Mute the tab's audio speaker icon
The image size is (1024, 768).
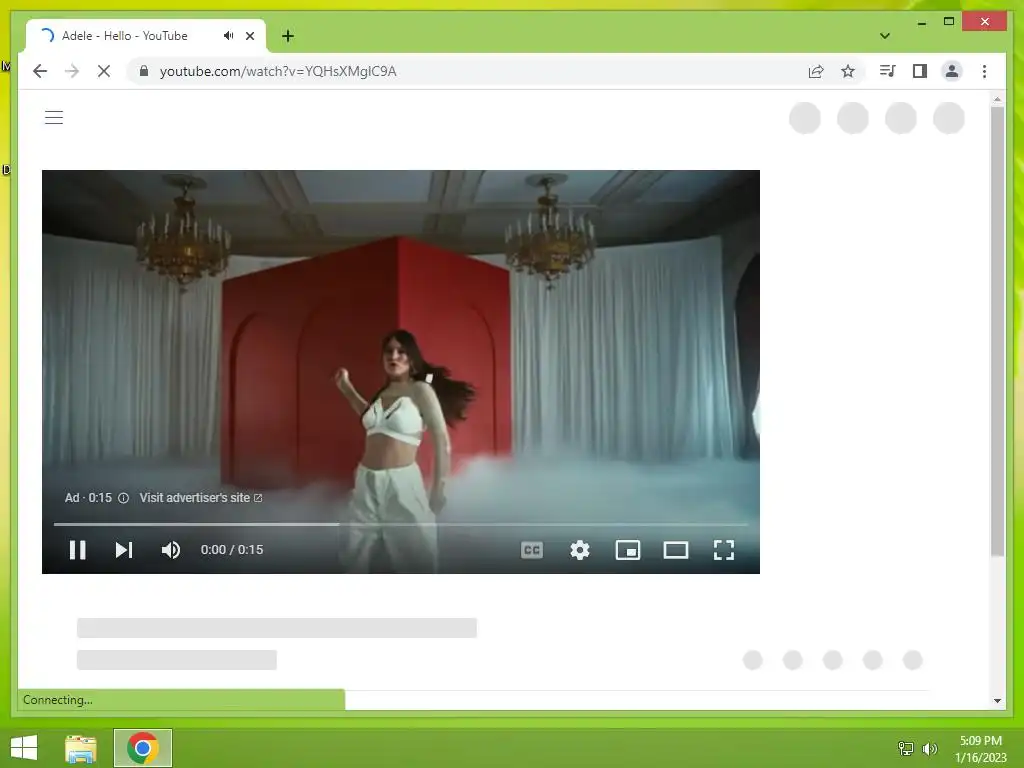[x=229, y=36]
